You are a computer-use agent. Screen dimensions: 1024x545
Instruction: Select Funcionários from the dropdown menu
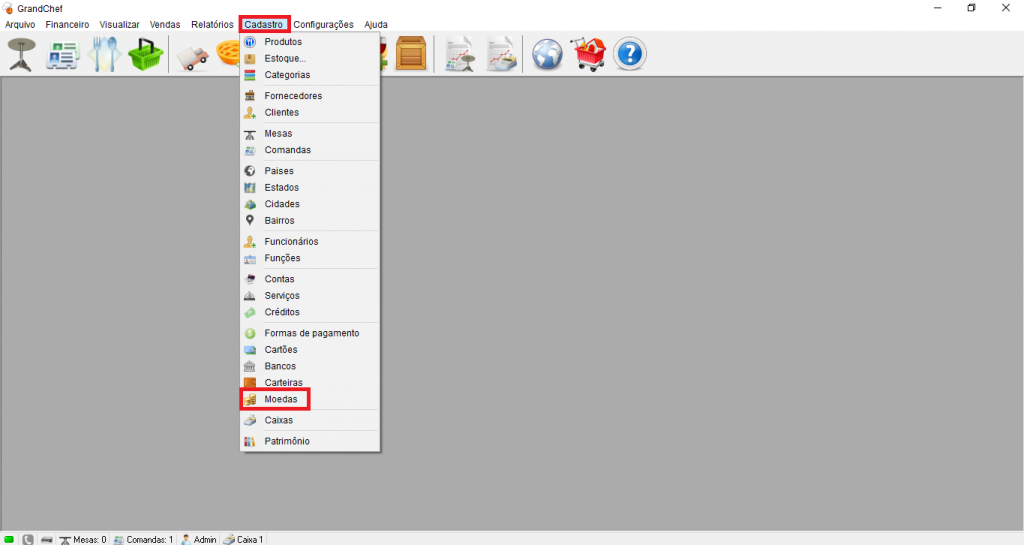[291, 241]
